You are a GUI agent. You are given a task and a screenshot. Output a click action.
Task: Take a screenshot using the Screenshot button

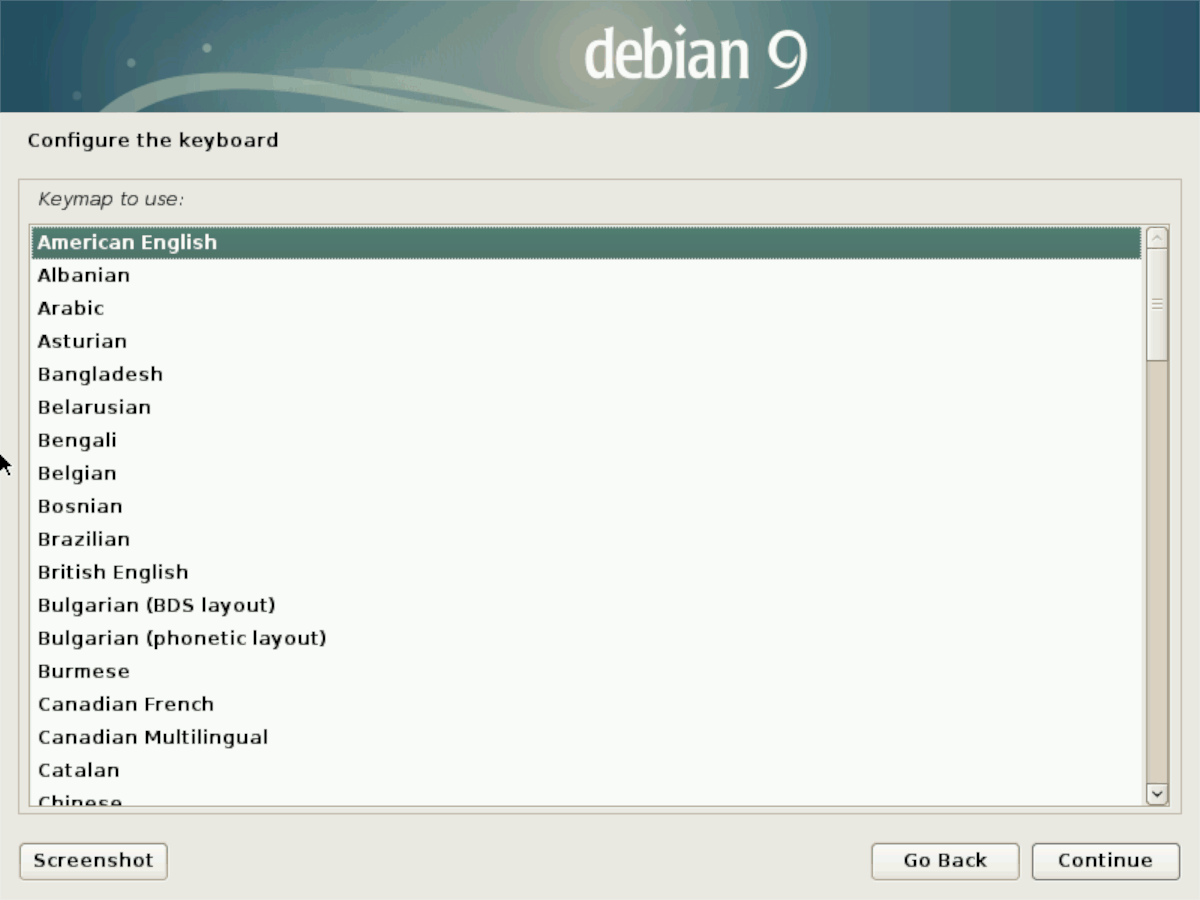[92, 860]
